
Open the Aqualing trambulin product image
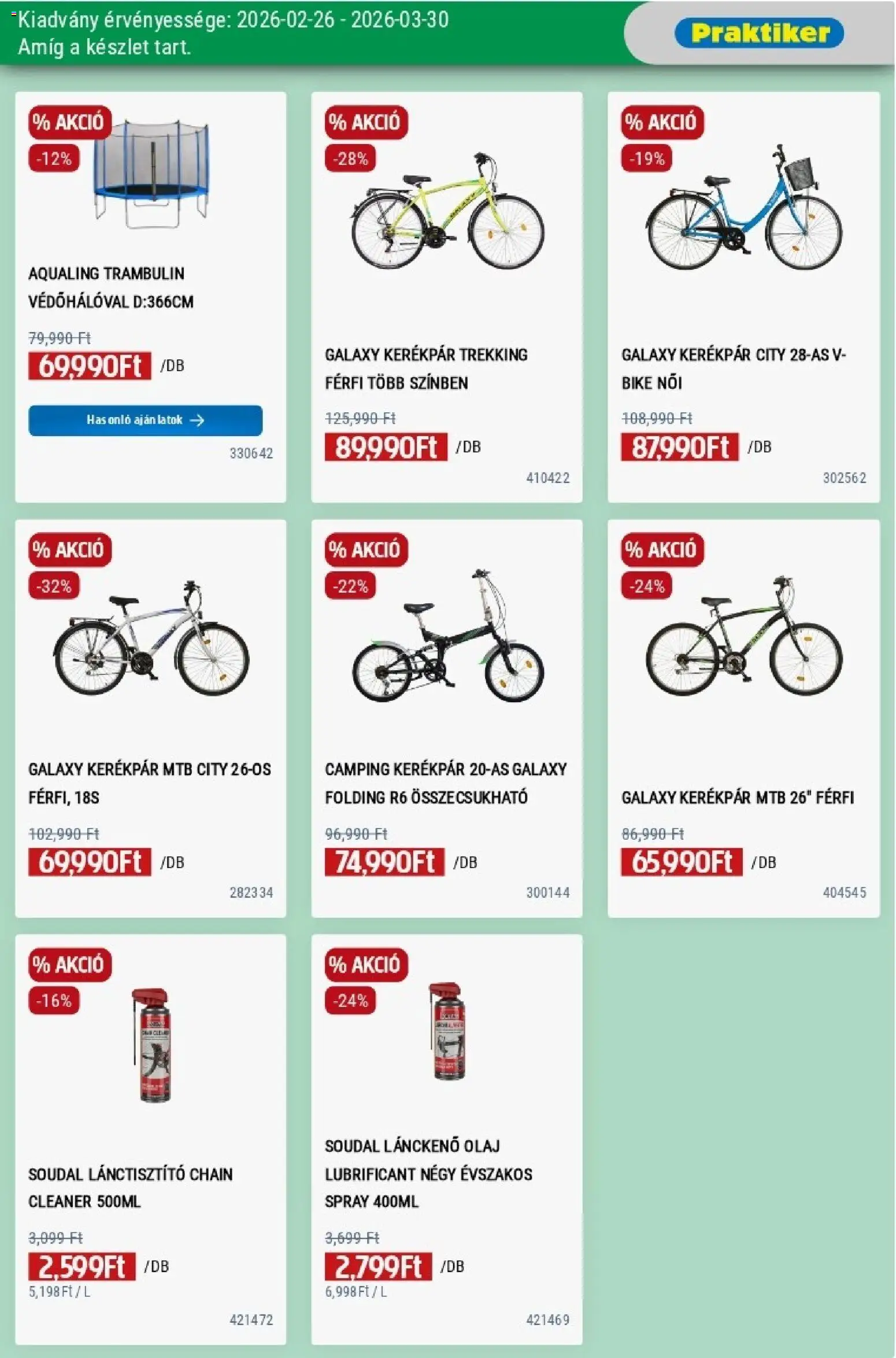click(x=151, y=174)
